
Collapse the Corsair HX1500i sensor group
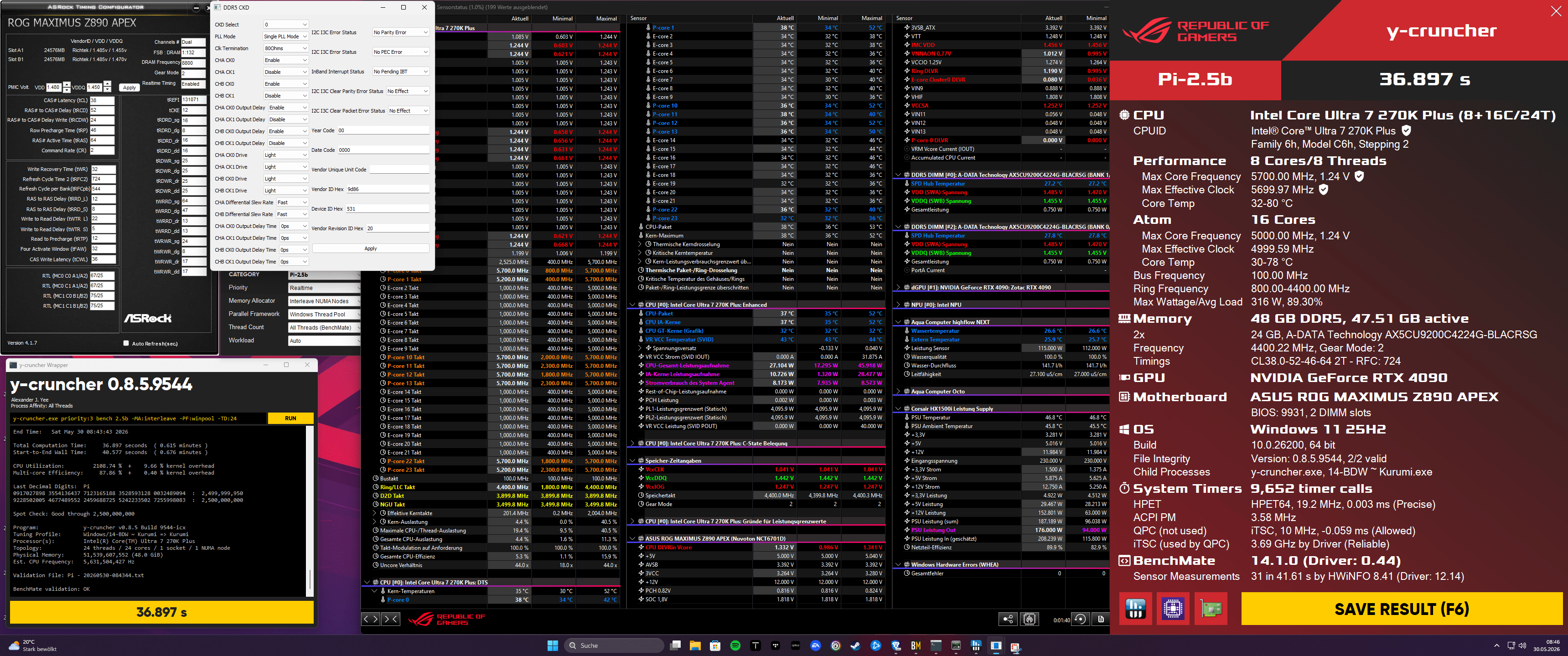coord(898,409)
